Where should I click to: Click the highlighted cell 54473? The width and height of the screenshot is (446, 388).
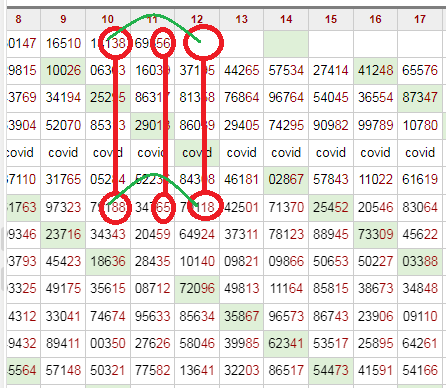point(331,371)
